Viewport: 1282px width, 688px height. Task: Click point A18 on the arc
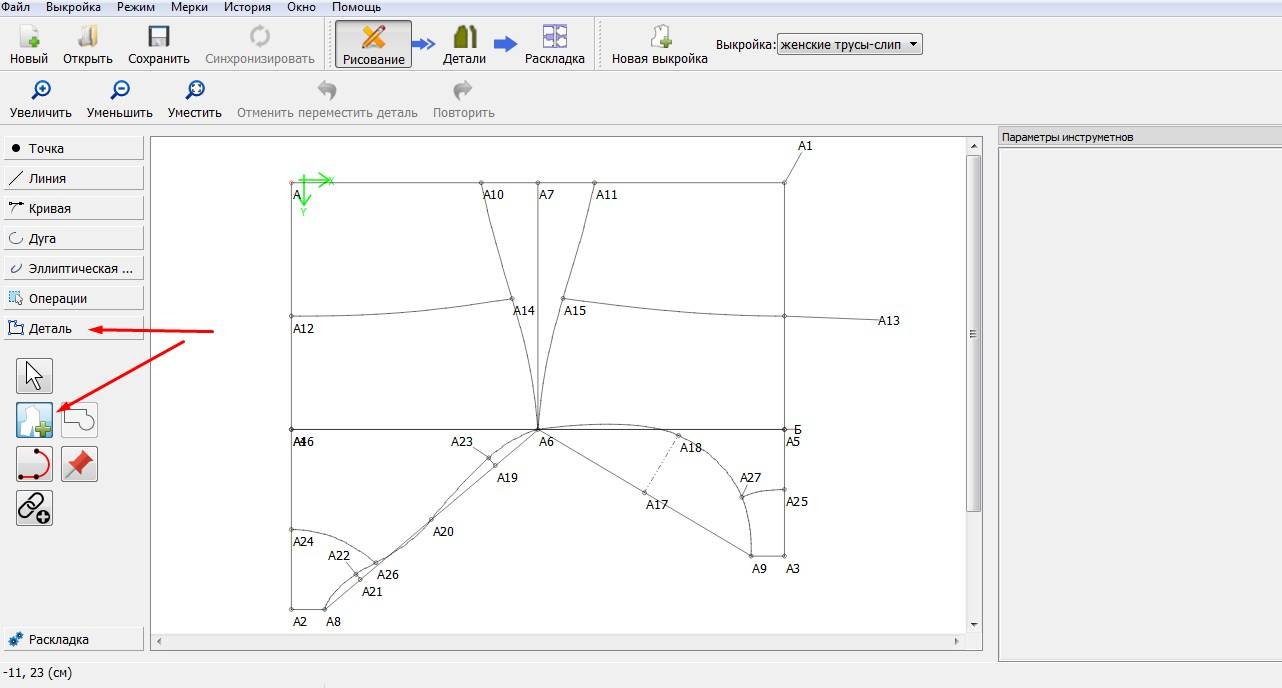point(678,436)
